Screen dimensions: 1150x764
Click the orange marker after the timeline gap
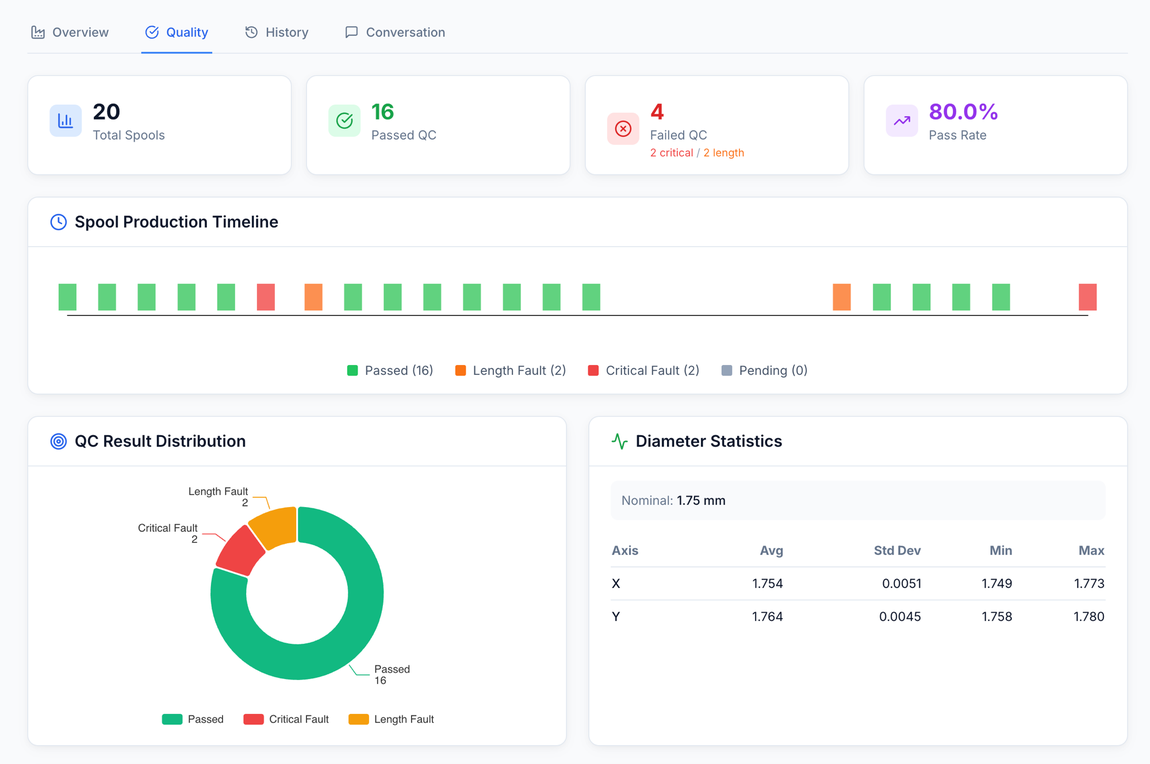[842, 297]
